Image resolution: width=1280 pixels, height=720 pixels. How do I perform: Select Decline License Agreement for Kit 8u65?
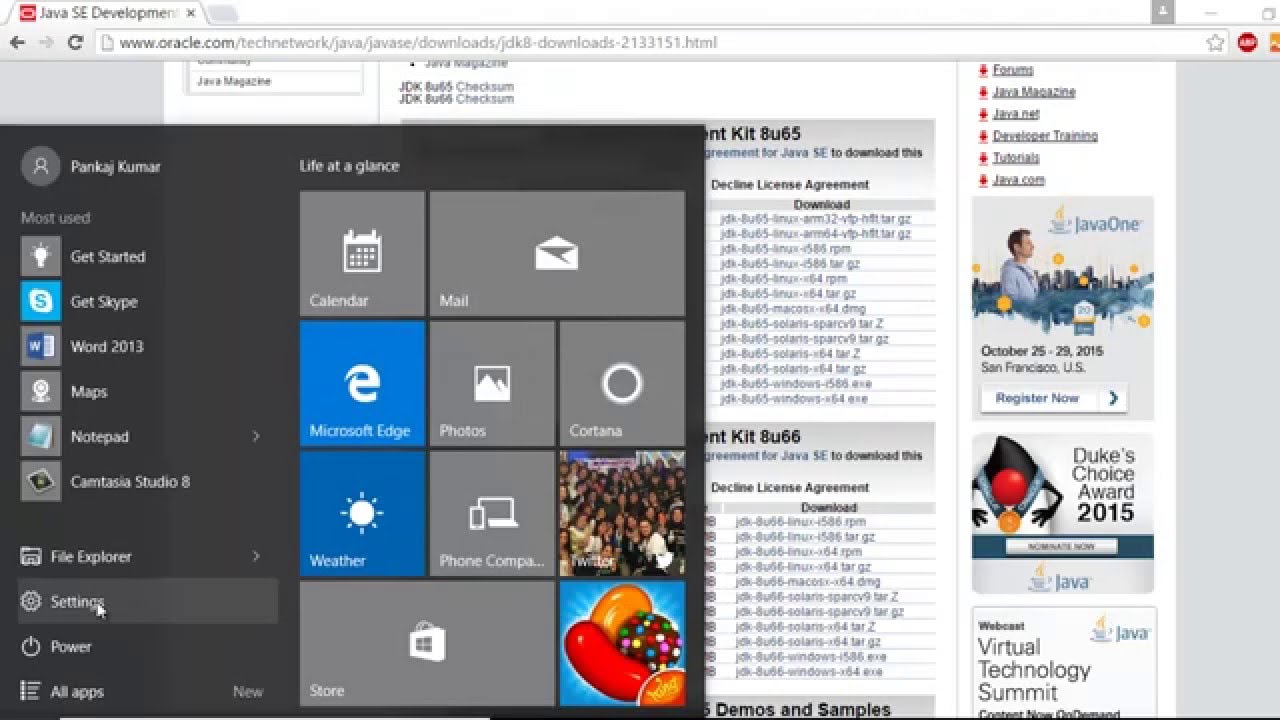click(790, 184)
